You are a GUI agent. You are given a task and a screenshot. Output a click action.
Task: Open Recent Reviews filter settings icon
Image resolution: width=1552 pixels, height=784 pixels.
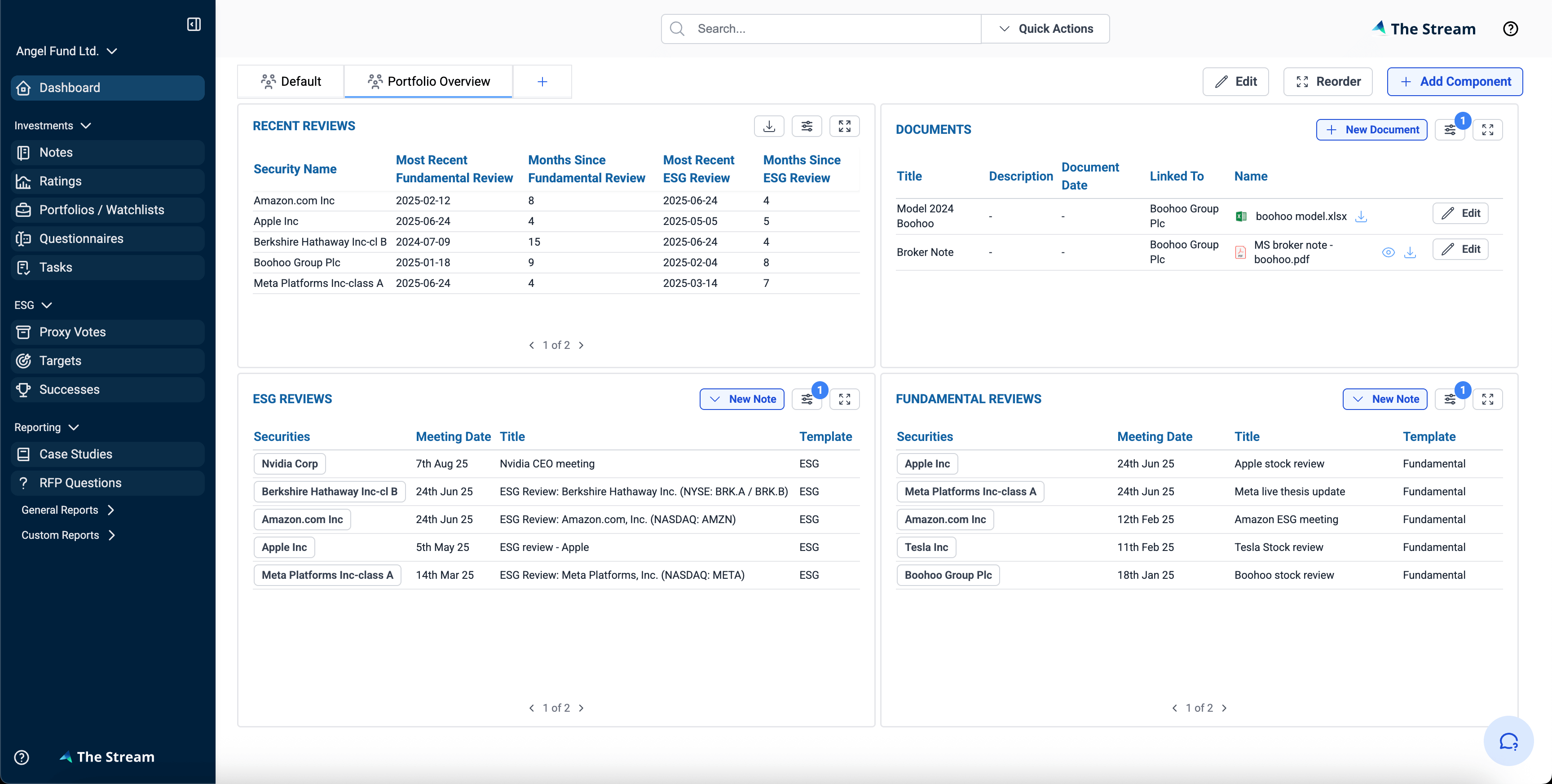tap(807, 126)
